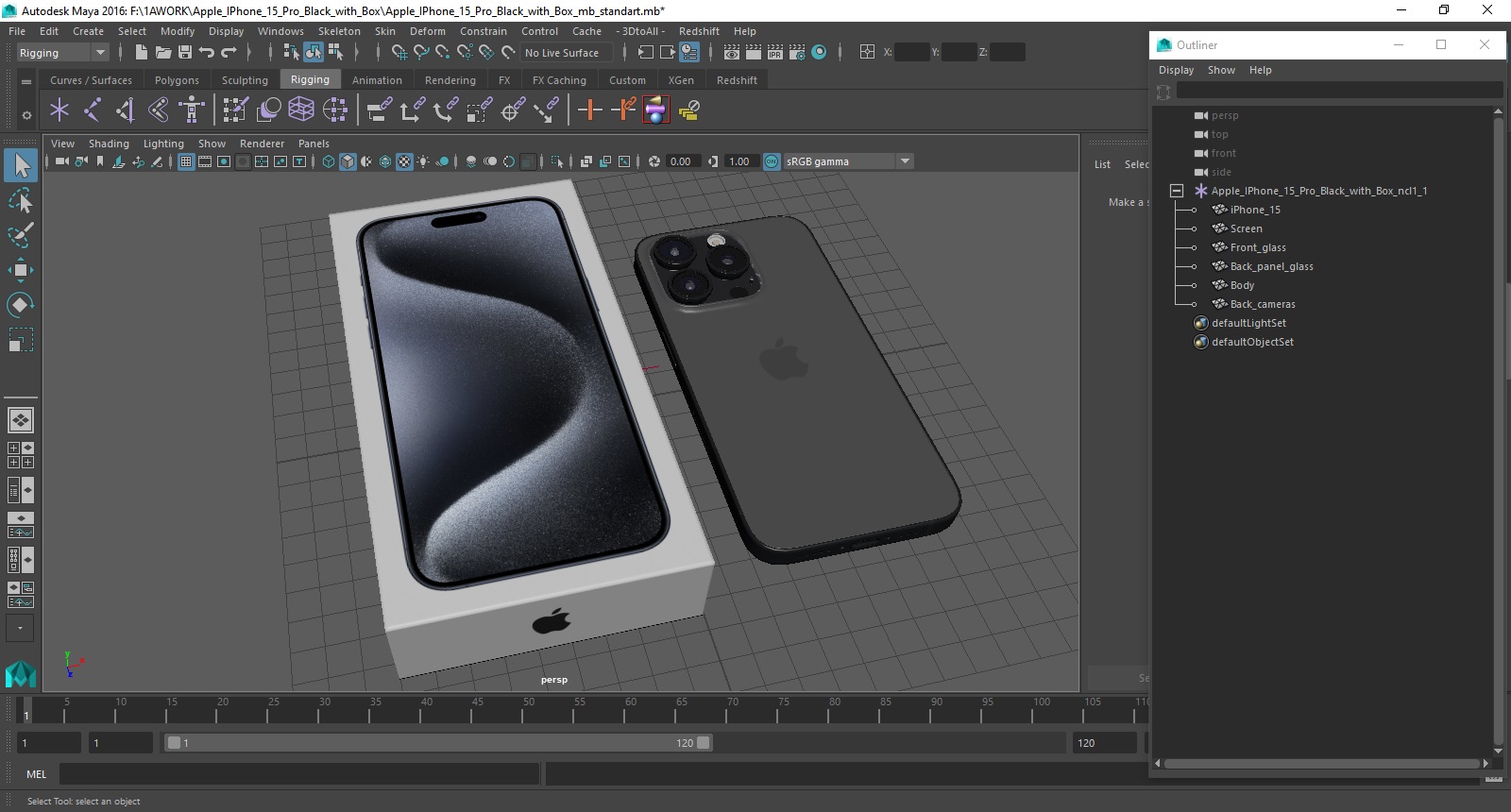
Task: Open the Rigging menu set dropdown
Action: click(62, 53)
